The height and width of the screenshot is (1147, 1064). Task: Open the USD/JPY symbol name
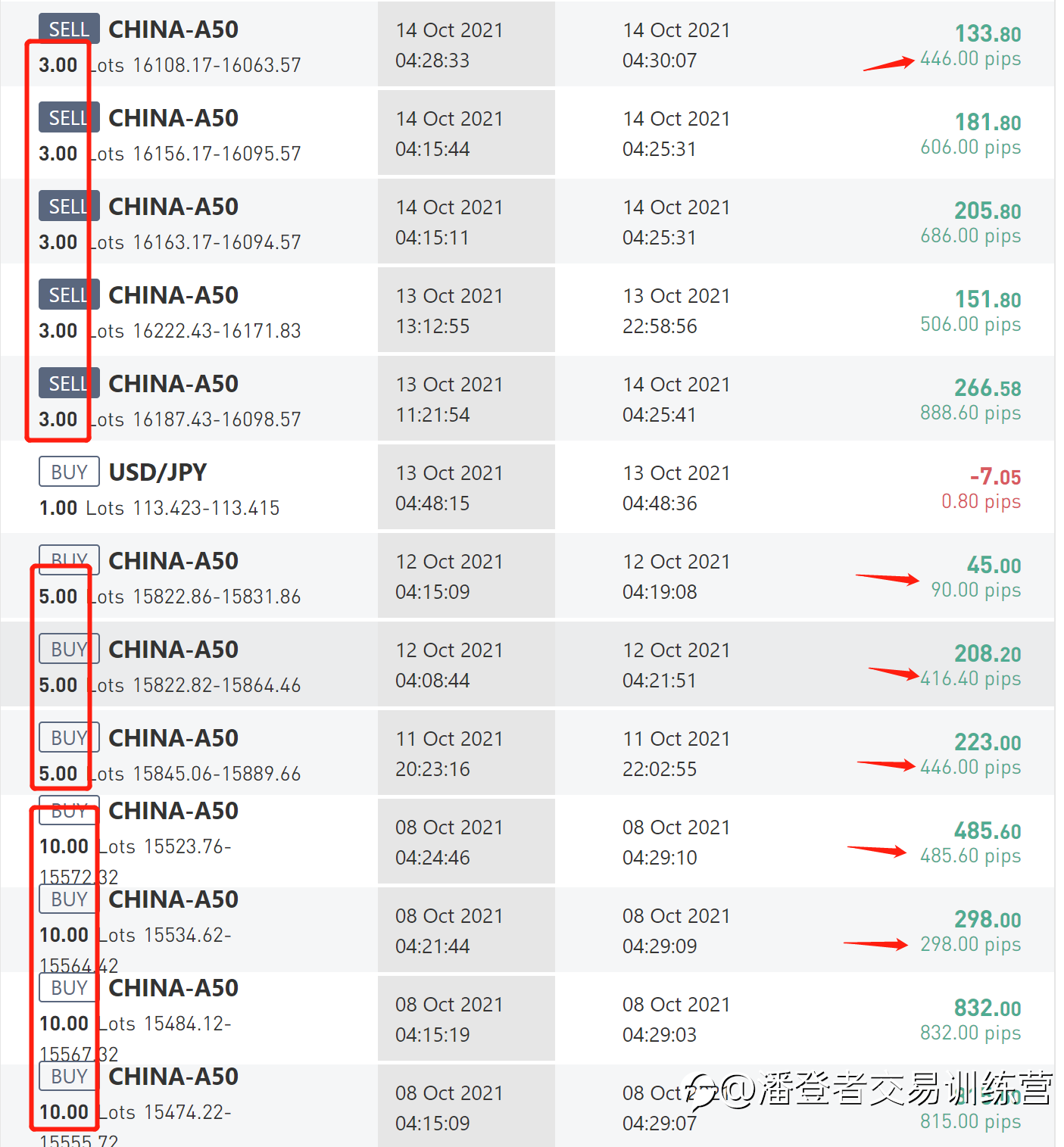pos(158,472)
